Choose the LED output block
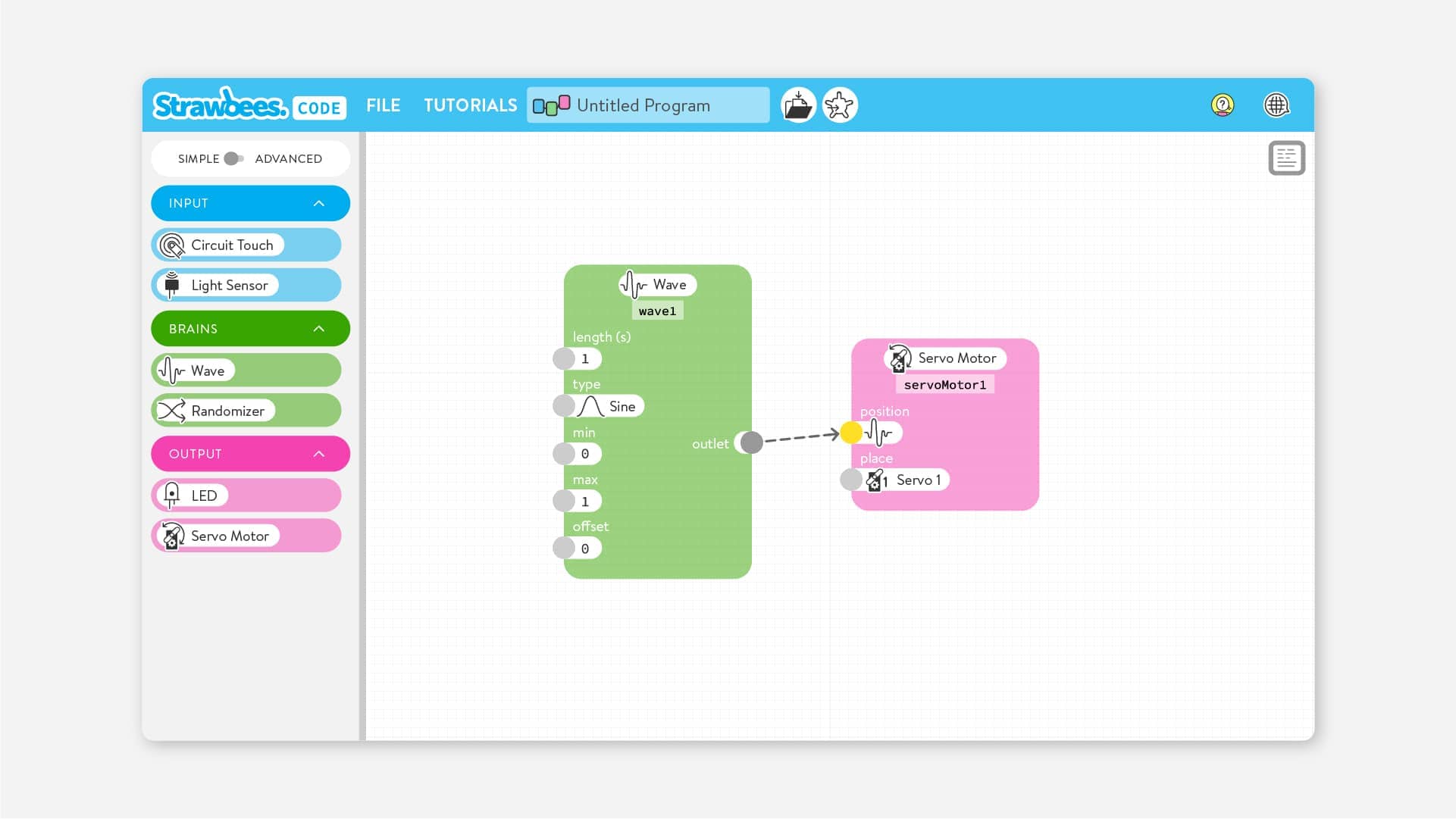The image size is (1456, 819). click(203, 495)
